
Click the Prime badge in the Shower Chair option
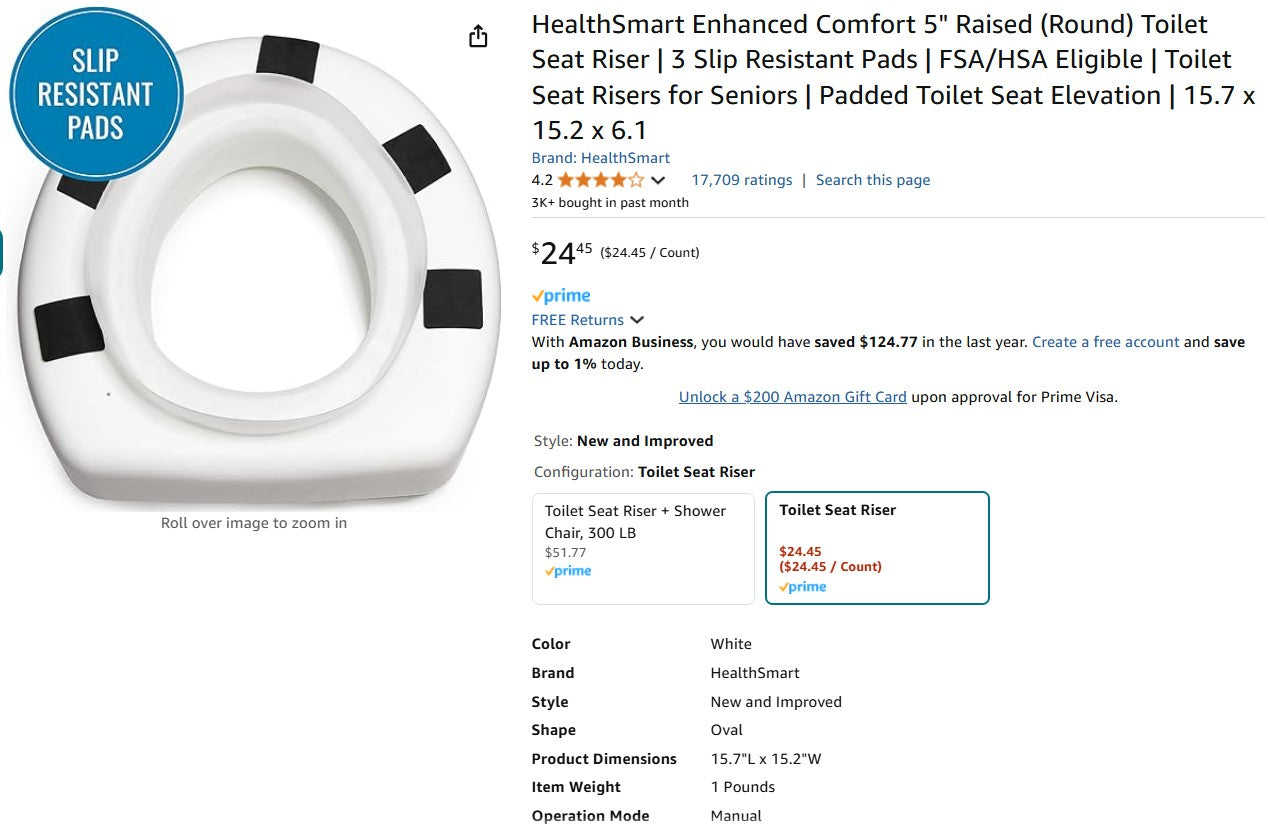coord(568,570)
